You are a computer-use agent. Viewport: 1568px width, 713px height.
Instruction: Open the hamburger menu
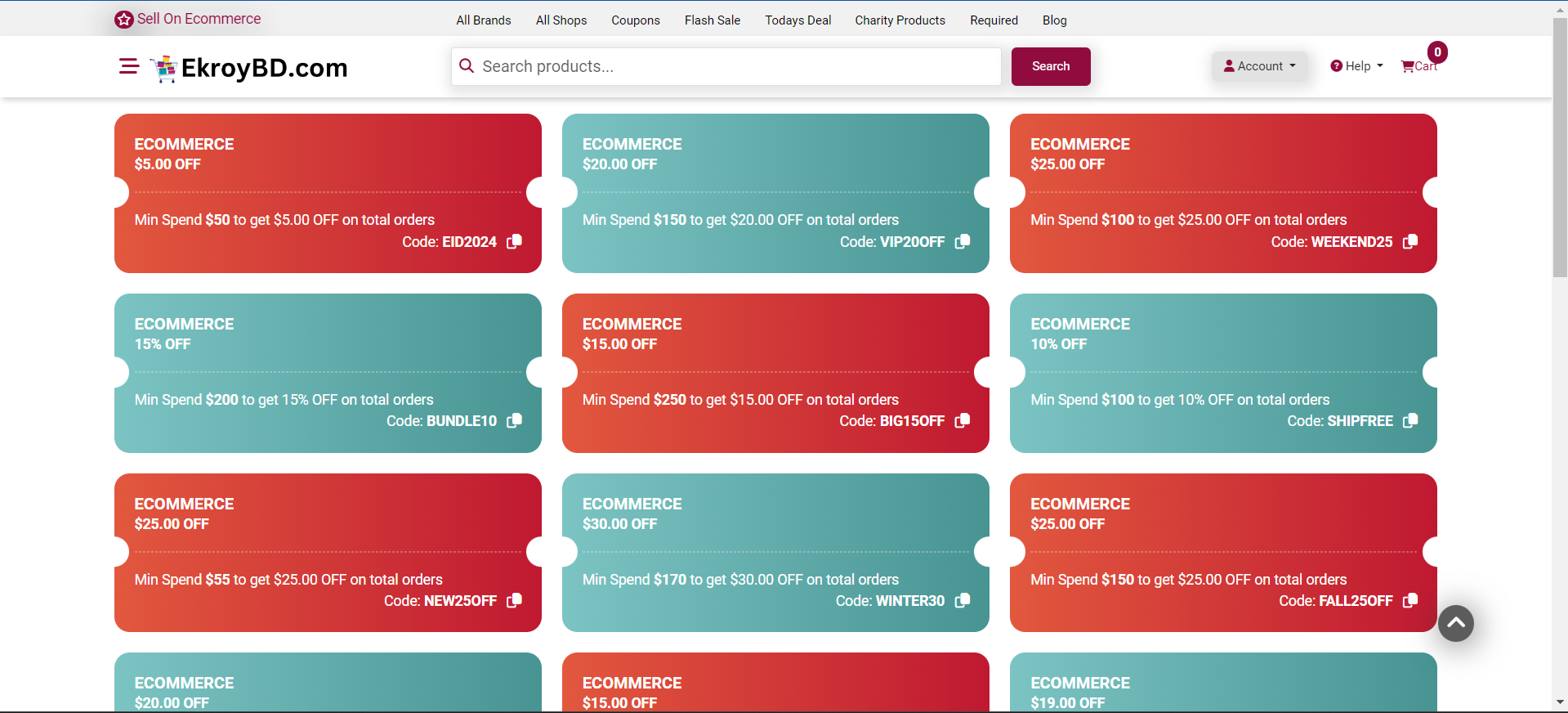point(128,66)
